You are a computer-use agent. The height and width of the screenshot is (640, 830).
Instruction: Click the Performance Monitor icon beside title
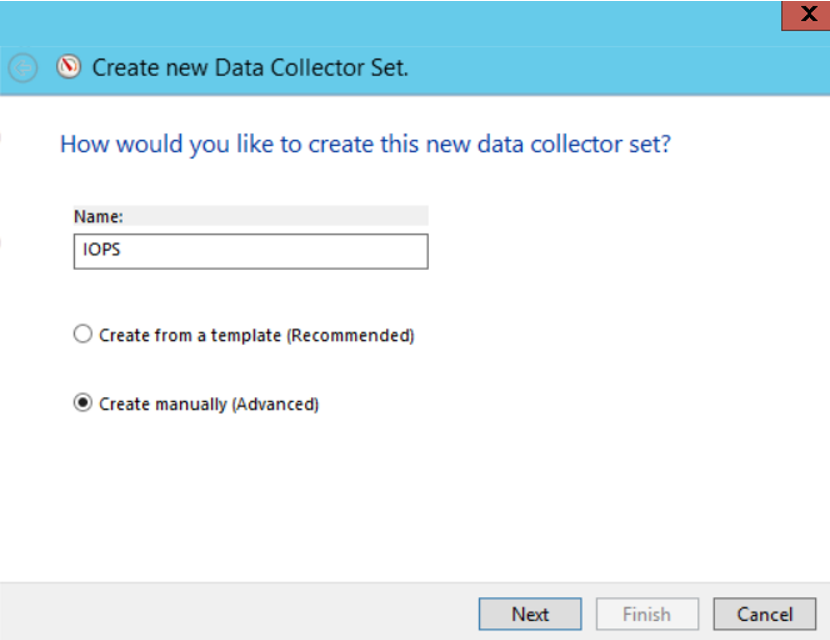(69, 67)
